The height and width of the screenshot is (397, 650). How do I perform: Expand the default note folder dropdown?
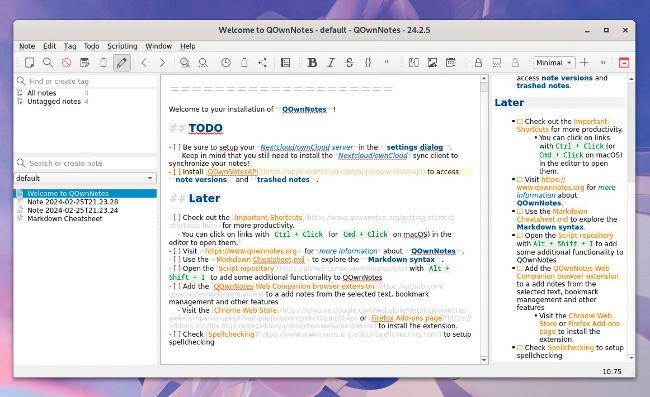click(85, 178)
